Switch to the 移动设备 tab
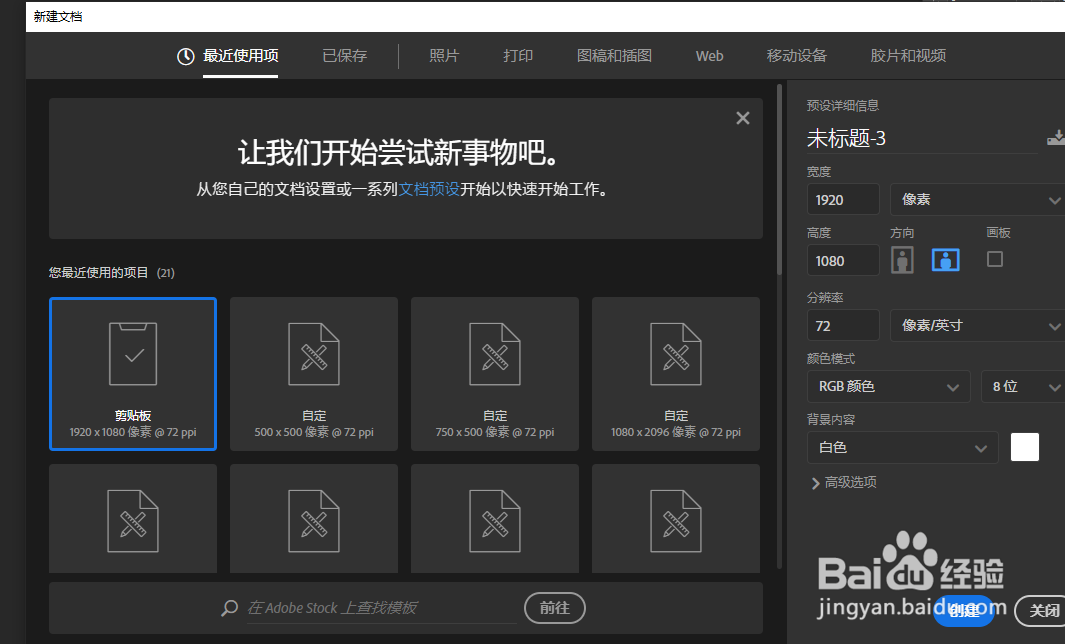Image resolution: width=1065 pixels, height=644 pixels. 796,56
